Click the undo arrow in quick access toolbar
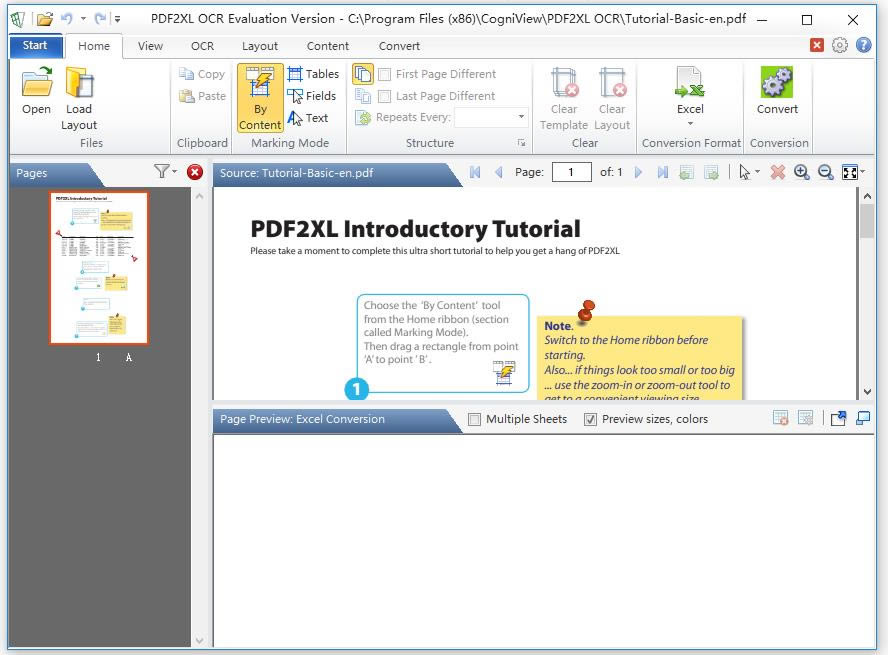Viewport: 888px width, 655px height. (x=67, y=19)
